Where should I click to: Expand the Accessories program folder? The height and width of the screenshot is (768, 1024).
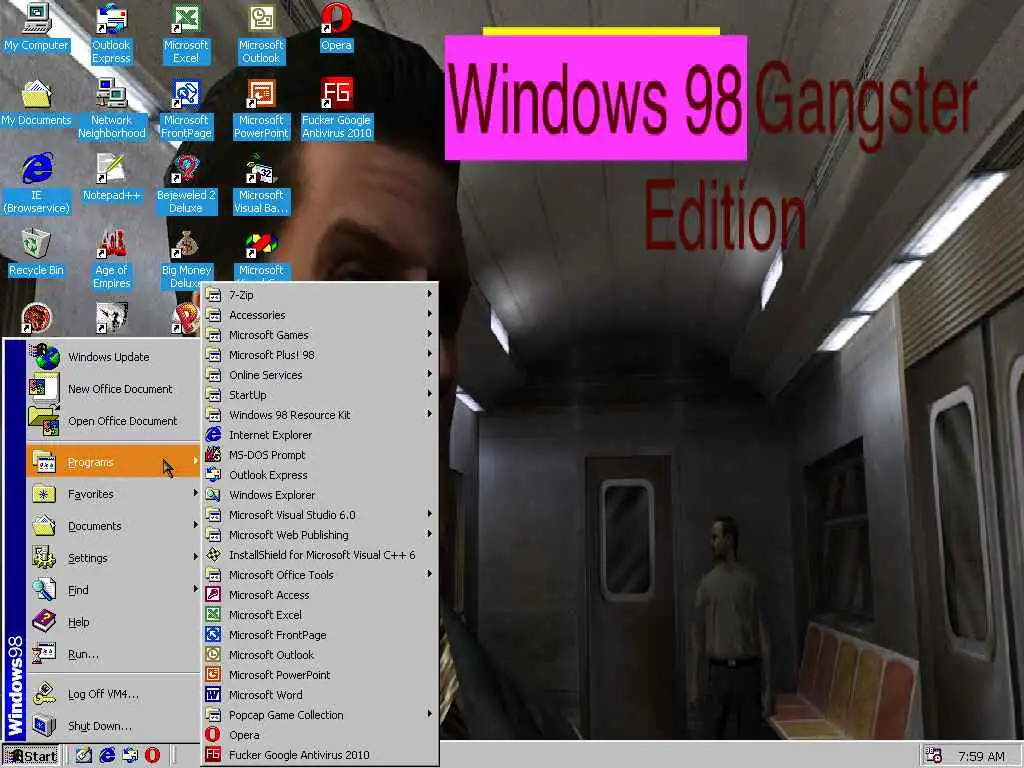point(320,315)
